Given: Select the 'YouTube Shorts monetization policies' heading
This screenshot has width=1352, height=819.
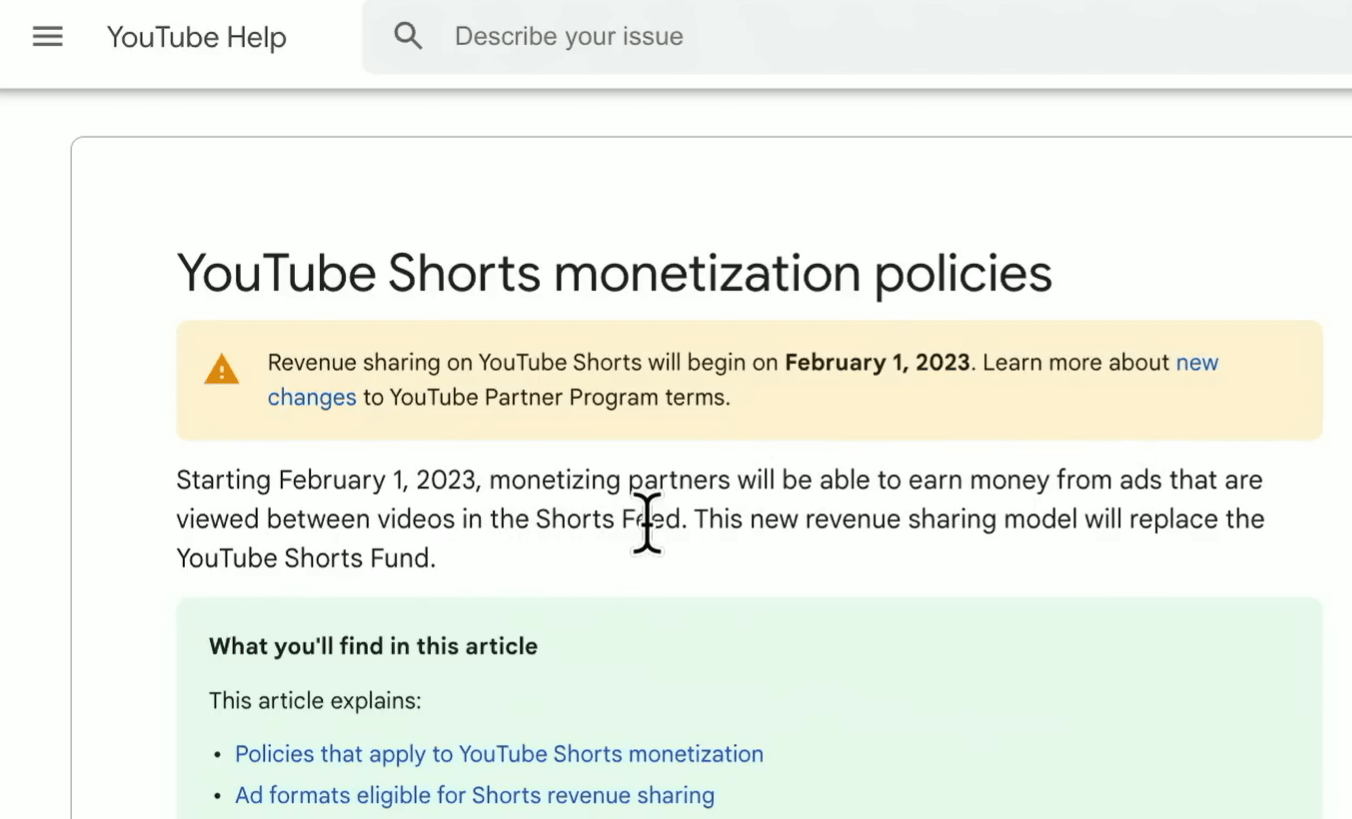Looking at the screenshot, I should (x=614, y=272).
